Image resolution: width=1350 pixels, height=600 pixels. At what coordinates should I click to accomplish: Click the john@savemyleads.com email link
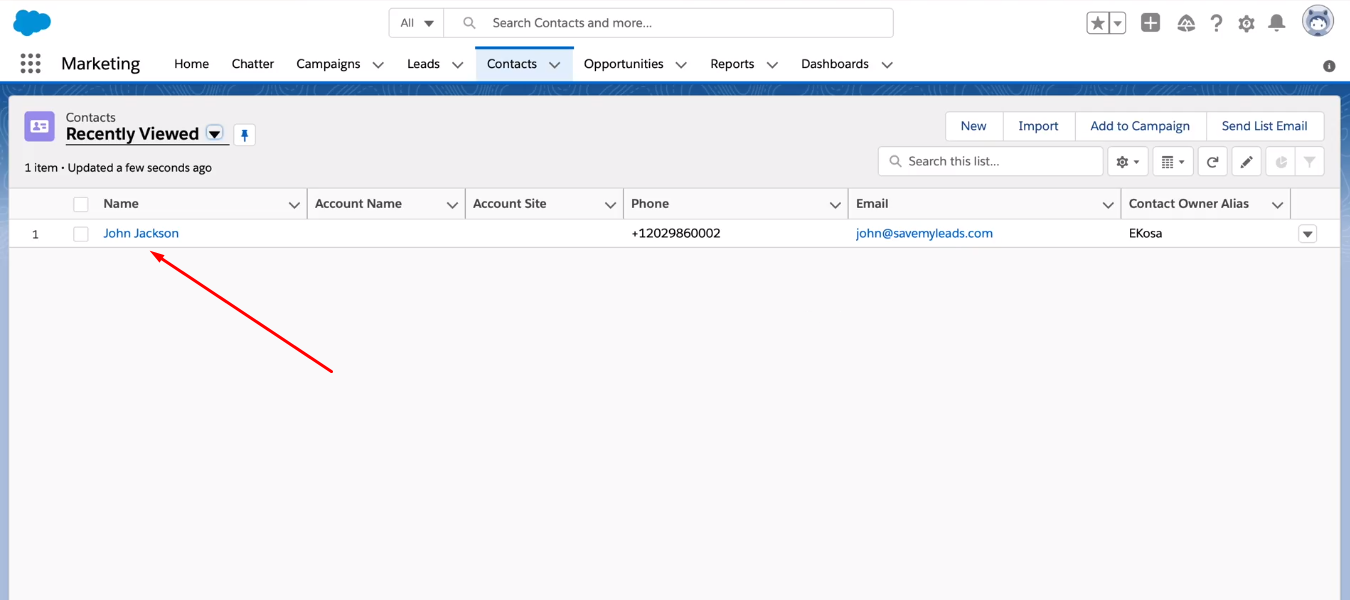click(924, 234)
